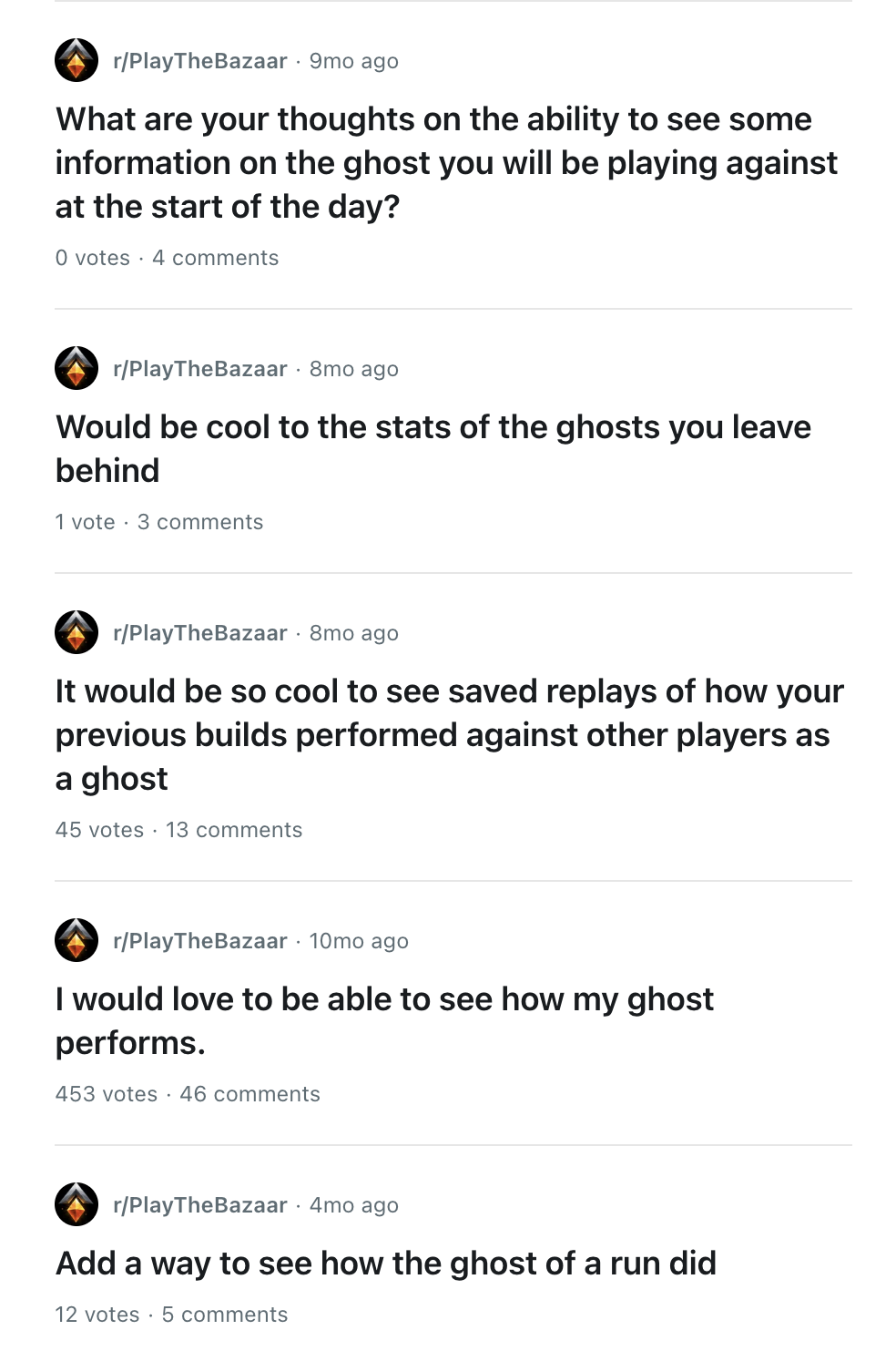Image resolution: width=896 pixels, height=1361 pixels.
Task: Click the subreddit avatar above the 'What are your thoughts' post
Action: pos(76,61)
